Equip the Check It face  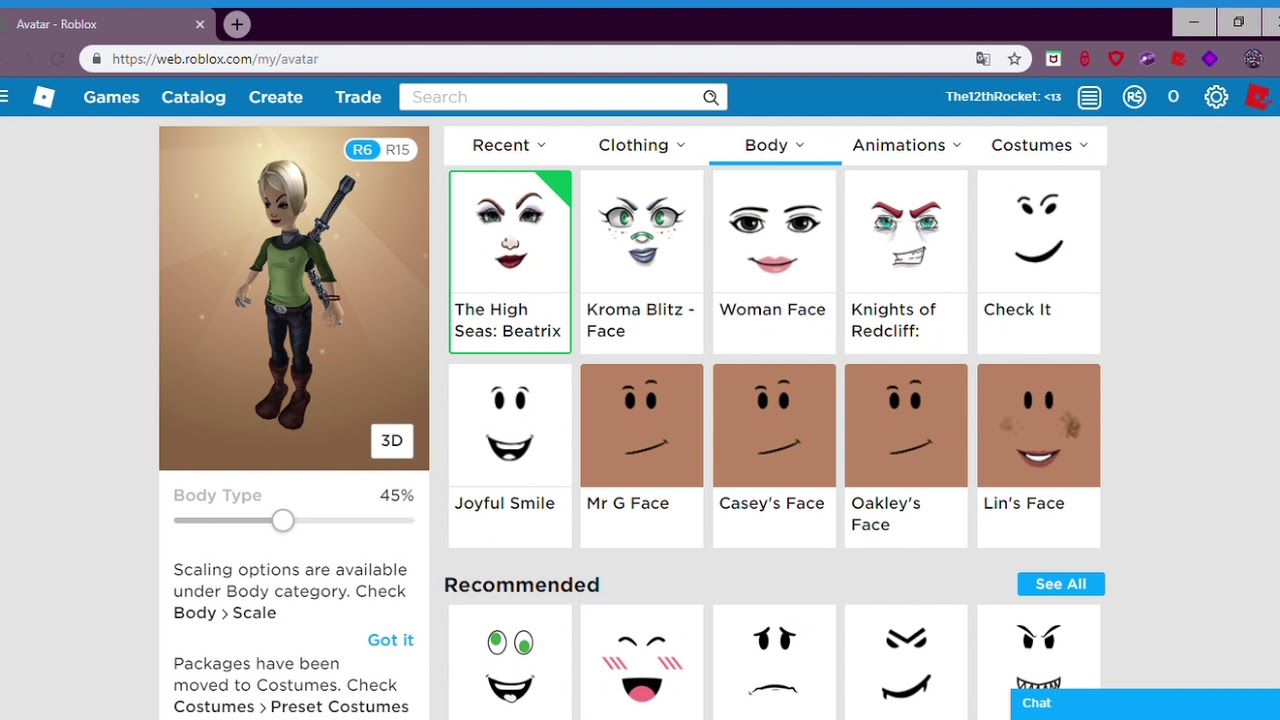tap(1039, 261)
